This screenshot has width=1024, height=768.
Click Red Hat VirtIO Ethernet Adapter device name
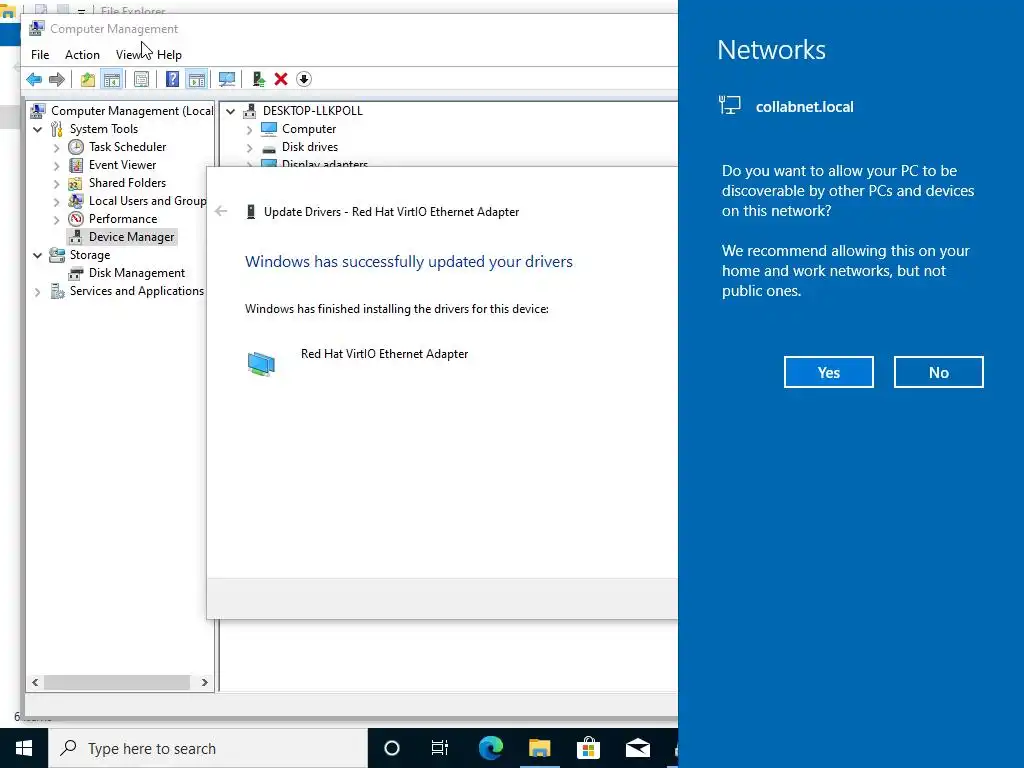[385, 354]
